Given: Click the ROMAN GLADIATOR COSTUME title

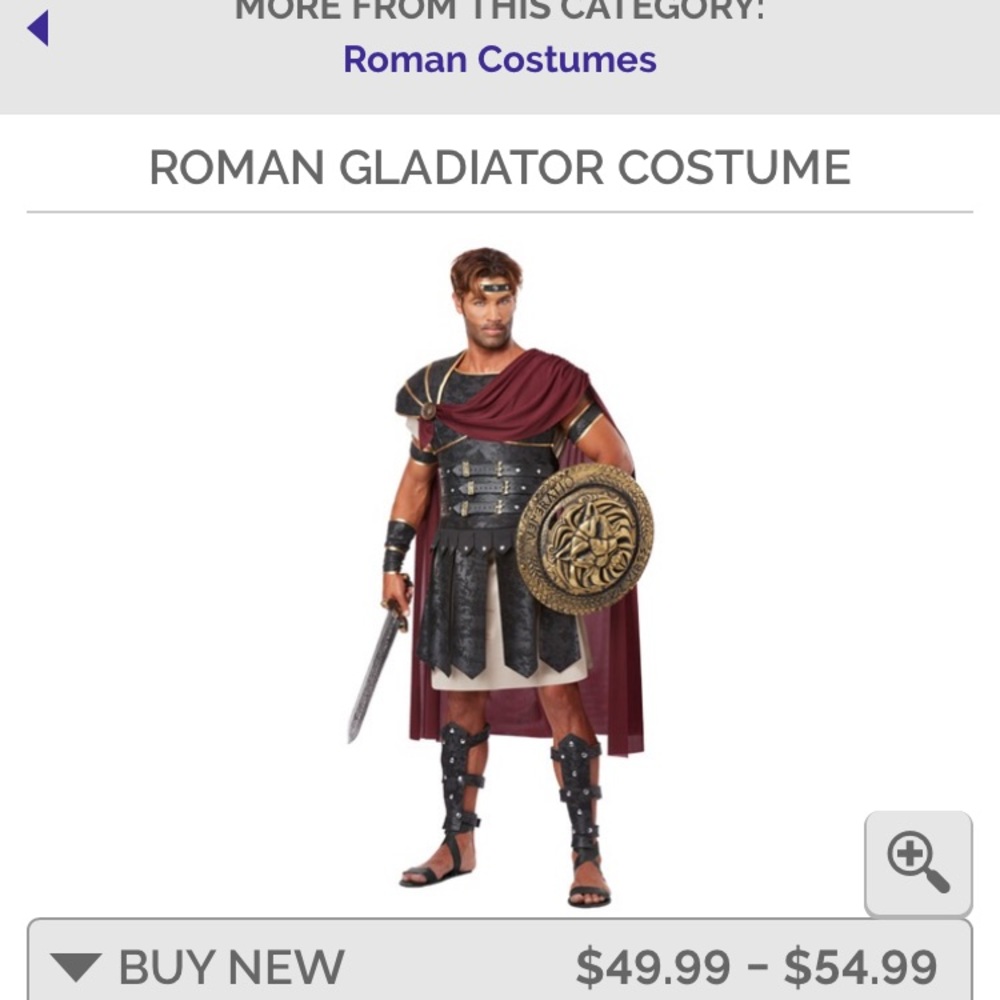Looking at the screenshot, I should point(500,166).
